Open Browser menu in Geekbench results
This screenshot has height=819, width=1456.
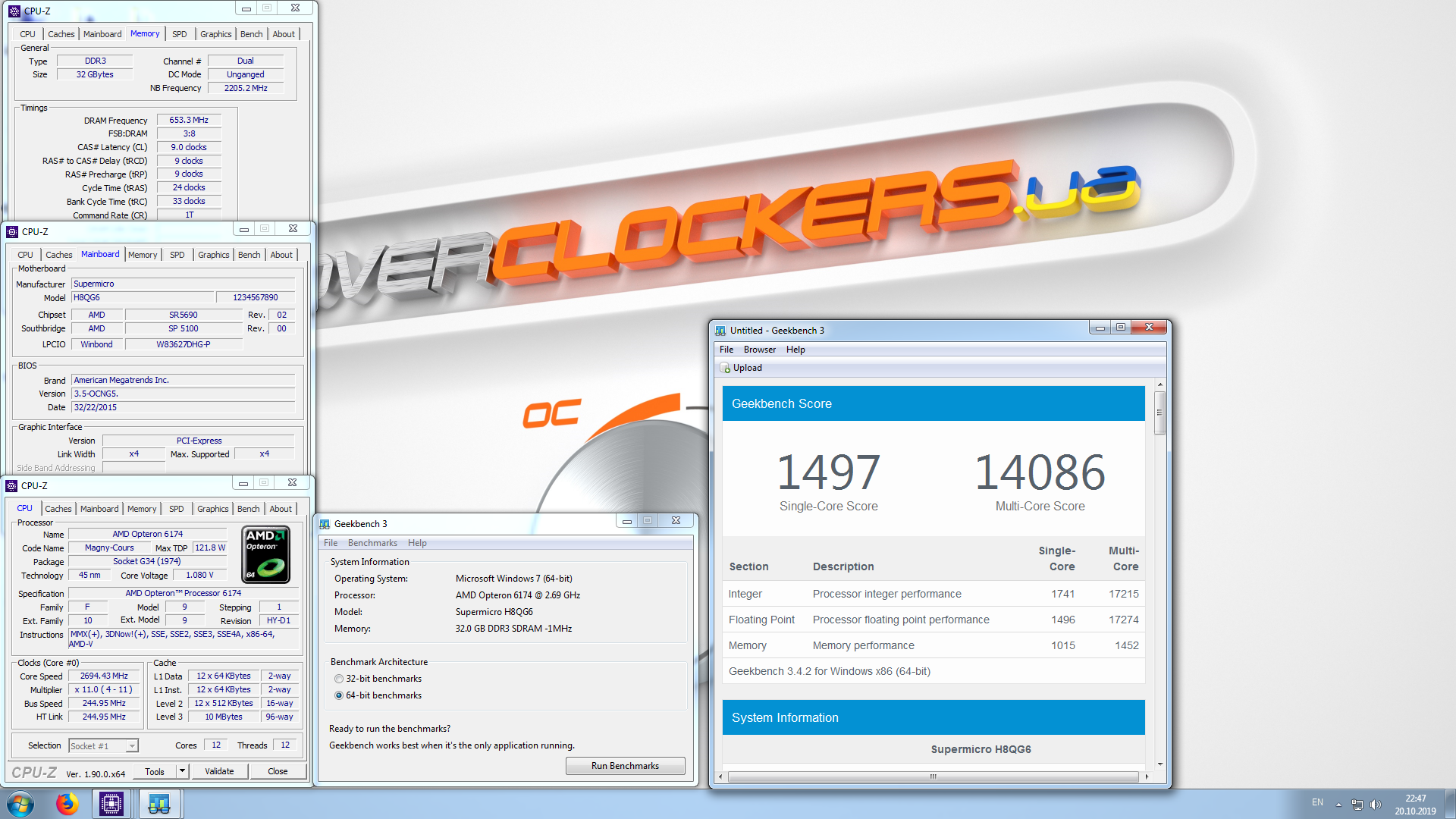coord(759,350)
